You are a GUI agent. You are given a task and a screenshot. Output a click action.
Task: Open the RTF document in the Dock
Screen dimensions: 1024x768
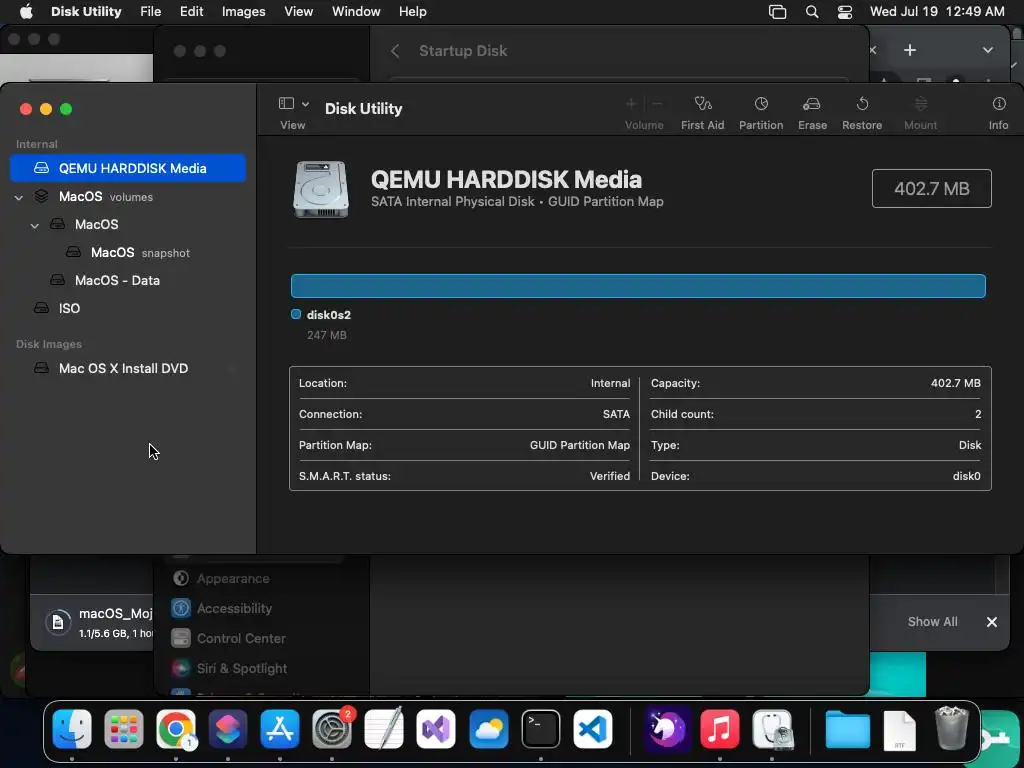point(899,730)
